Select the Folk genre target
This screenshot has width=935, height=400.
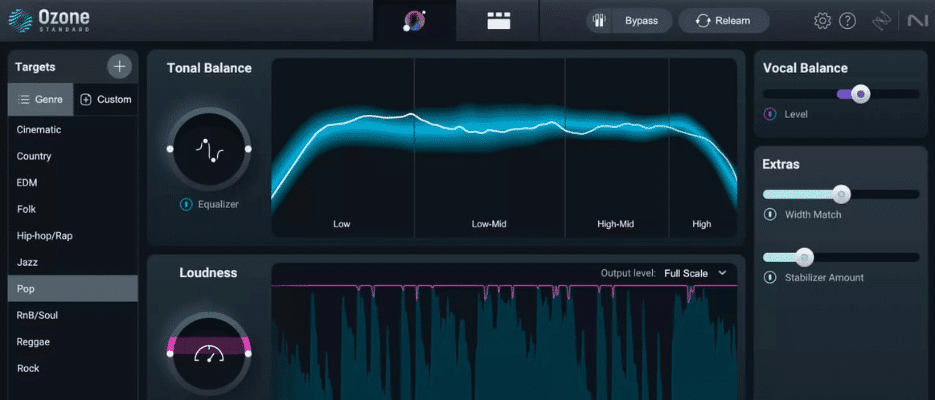tap(73, 209)
